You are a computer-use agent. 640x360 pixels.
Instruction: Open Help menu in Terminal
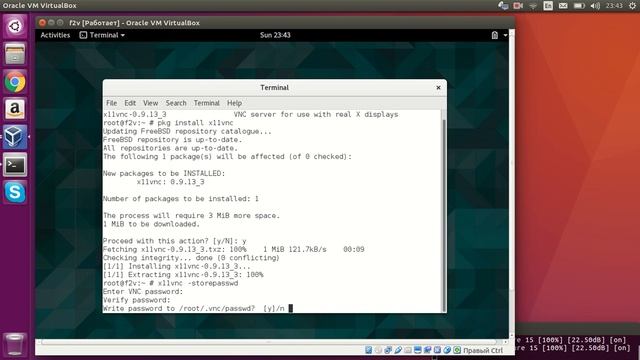click(x=234, y=103)
